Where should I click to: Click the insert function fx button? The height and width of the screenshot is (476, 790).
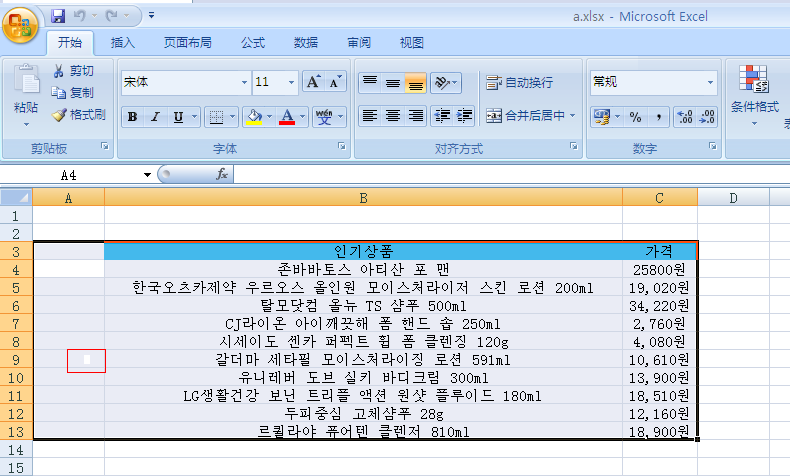pos(222,174)
